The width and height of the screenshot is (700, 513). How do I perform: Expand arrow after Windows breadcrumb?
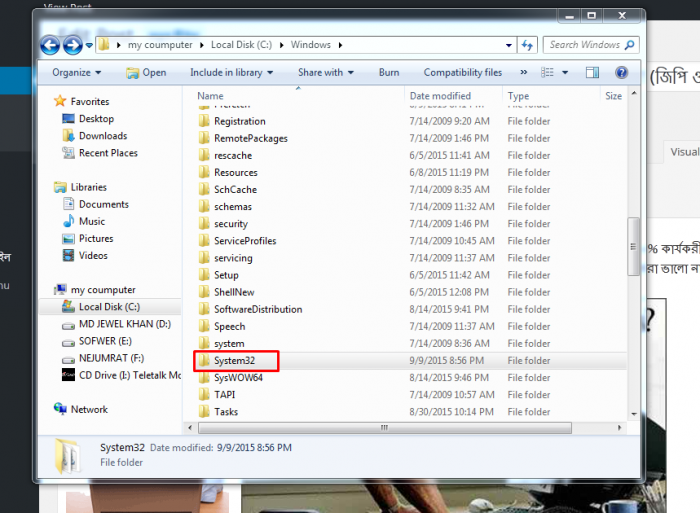tap(340, 45)
